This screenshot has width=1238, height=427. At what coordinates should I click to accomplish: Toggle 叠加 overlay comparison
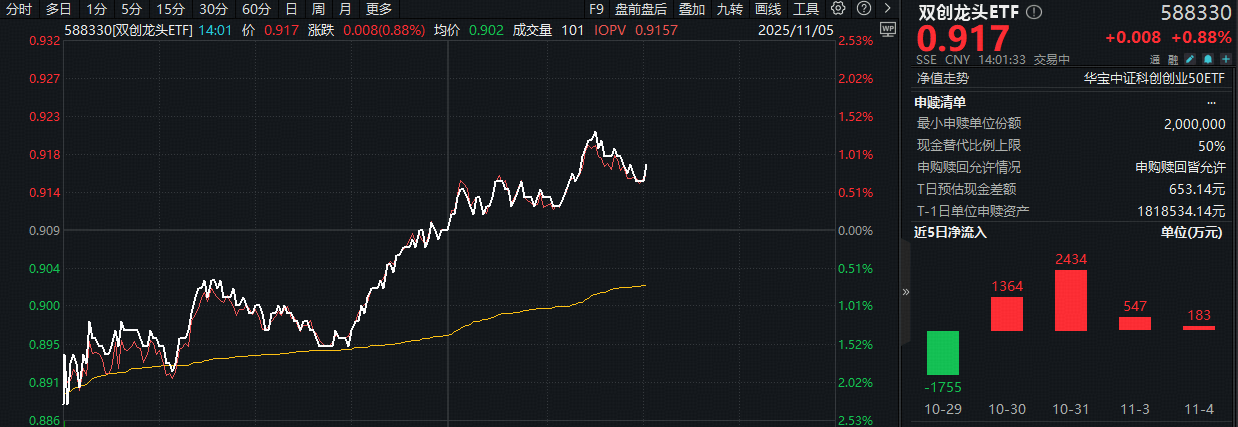tap(690, 9)
